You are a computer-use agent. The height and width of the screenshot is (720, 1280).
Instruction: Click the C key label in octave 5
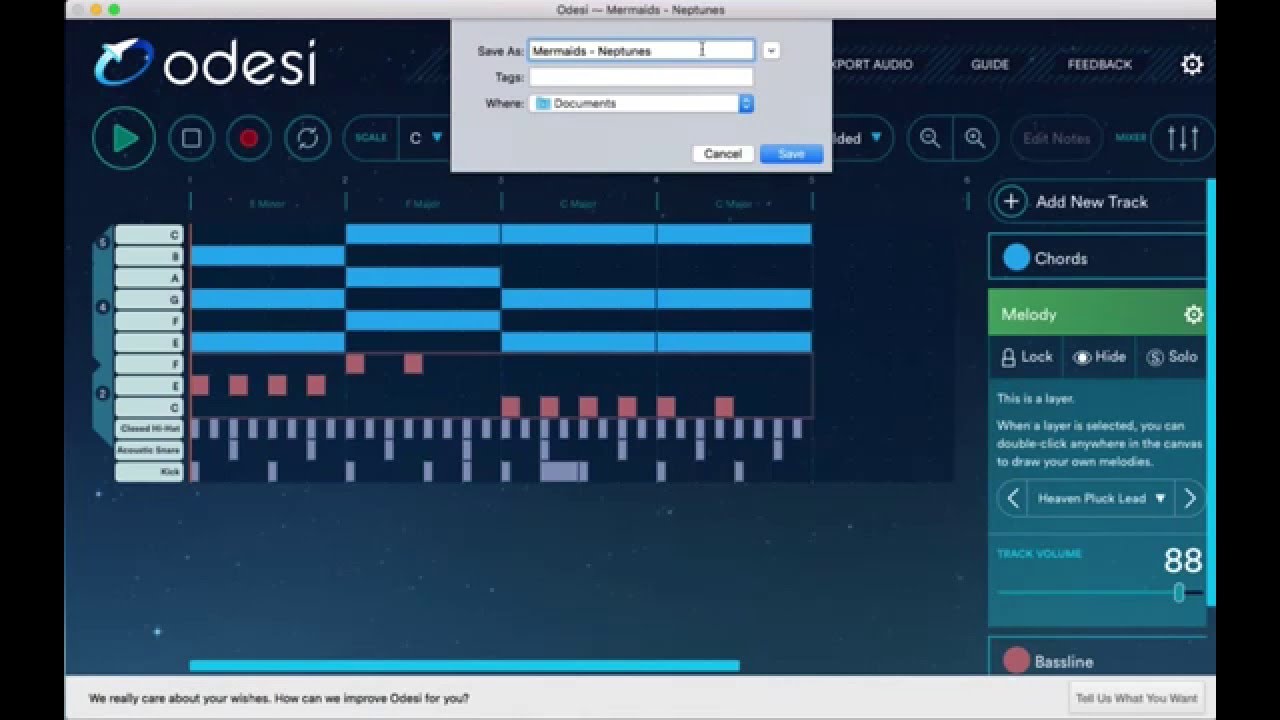pos(149,235)
